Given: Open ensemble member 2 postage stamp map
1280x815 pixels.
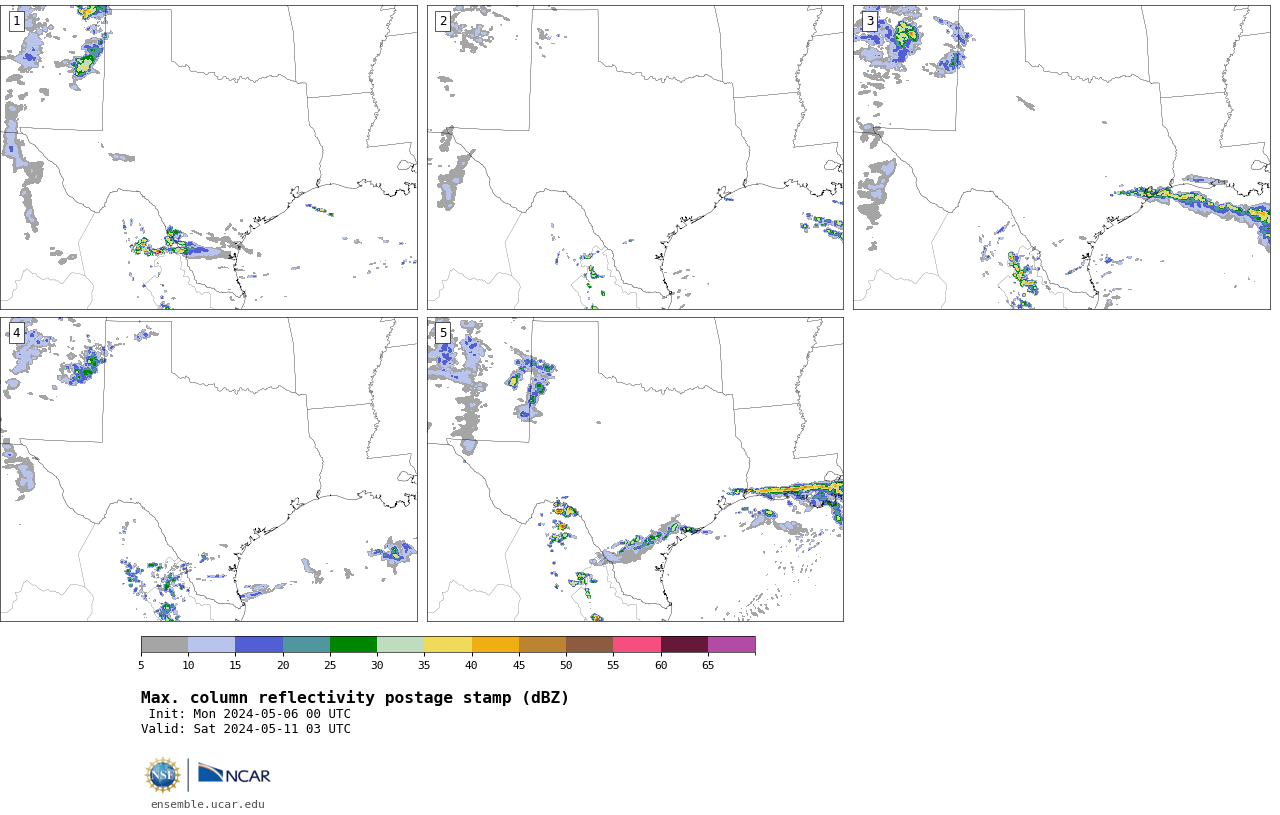Looking at the screenshot, I should tap(635, 157).
